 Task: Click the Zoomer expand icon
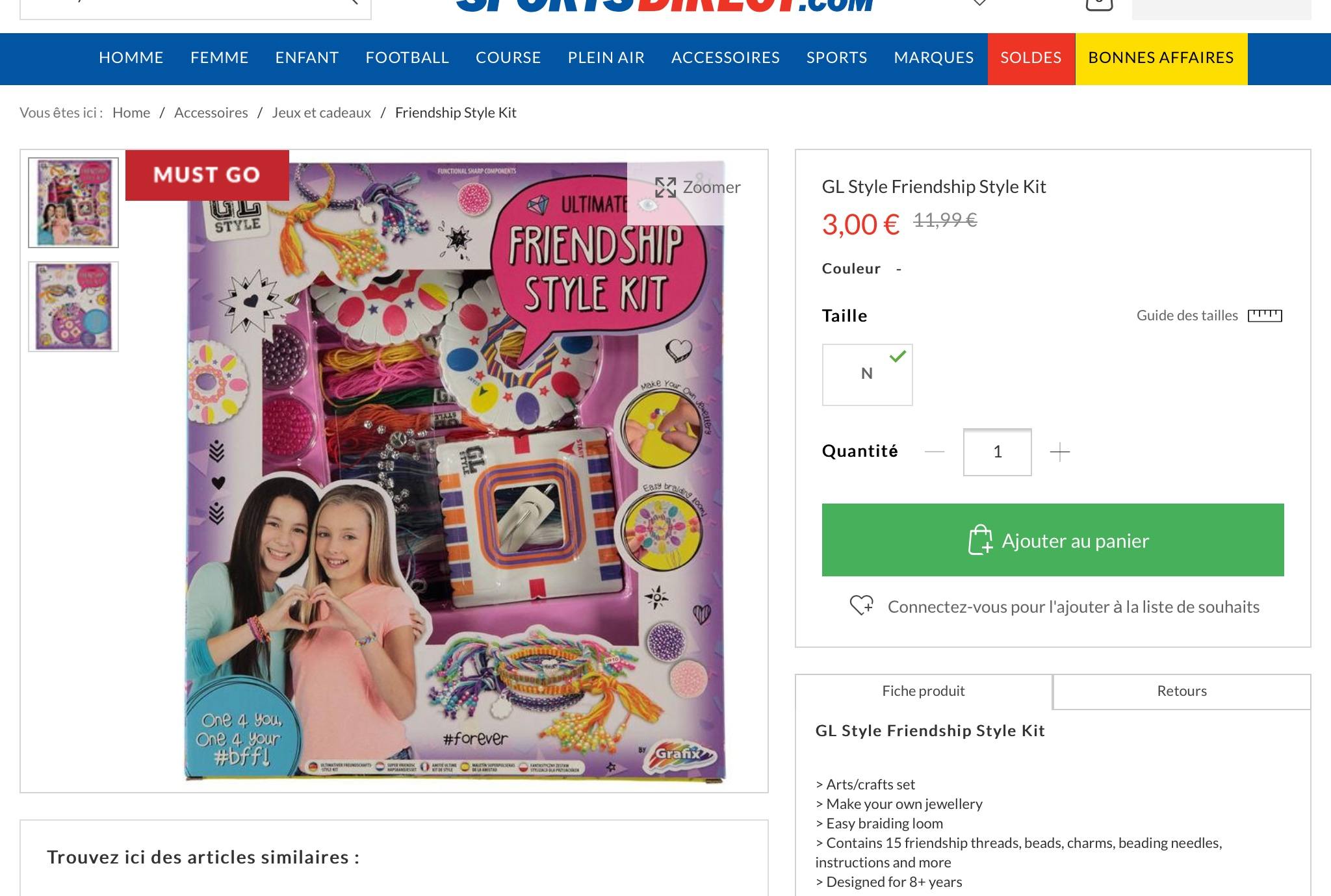pyautogui.click(x=665, y=188)
